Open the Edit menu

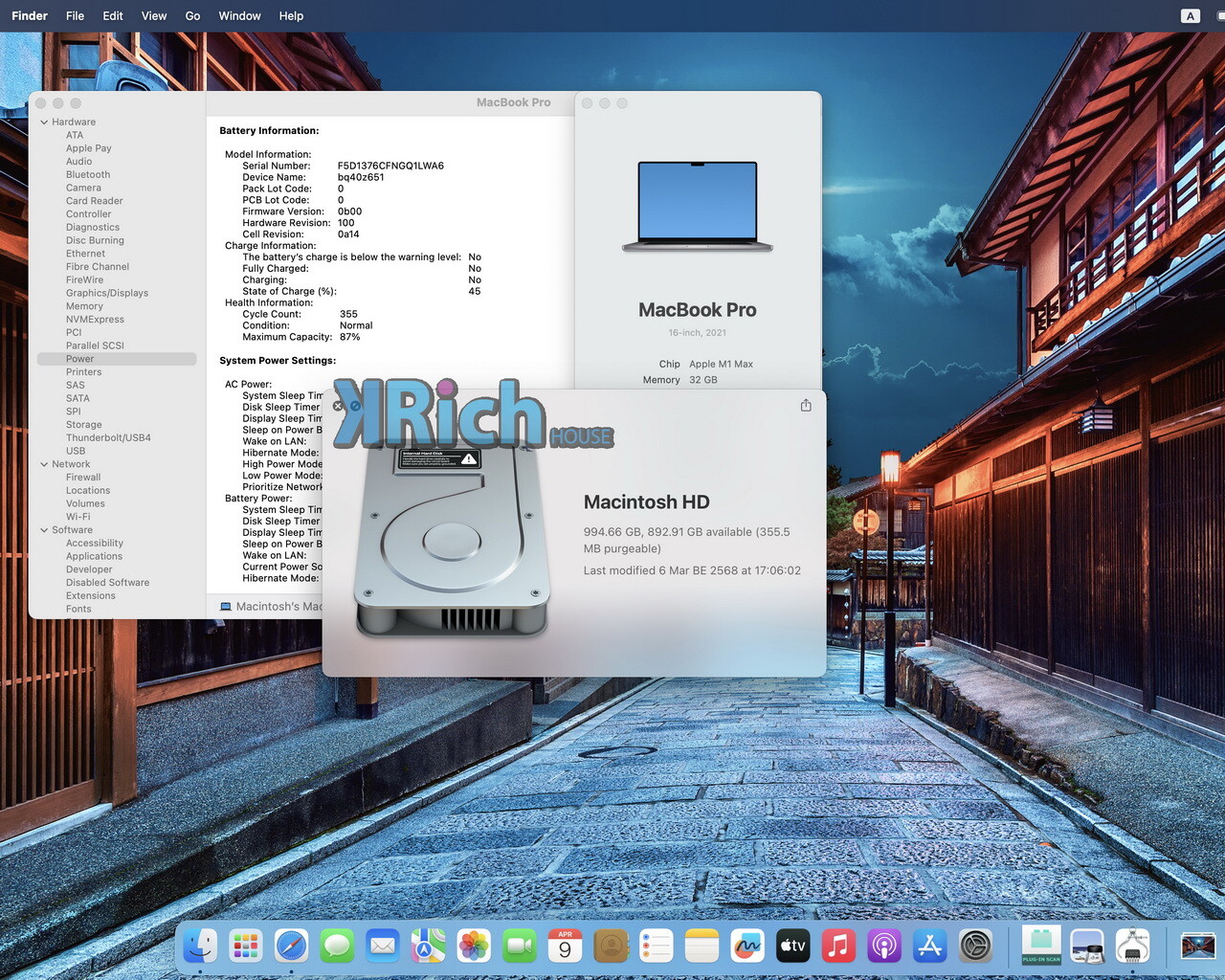click(x=113, y=15)
